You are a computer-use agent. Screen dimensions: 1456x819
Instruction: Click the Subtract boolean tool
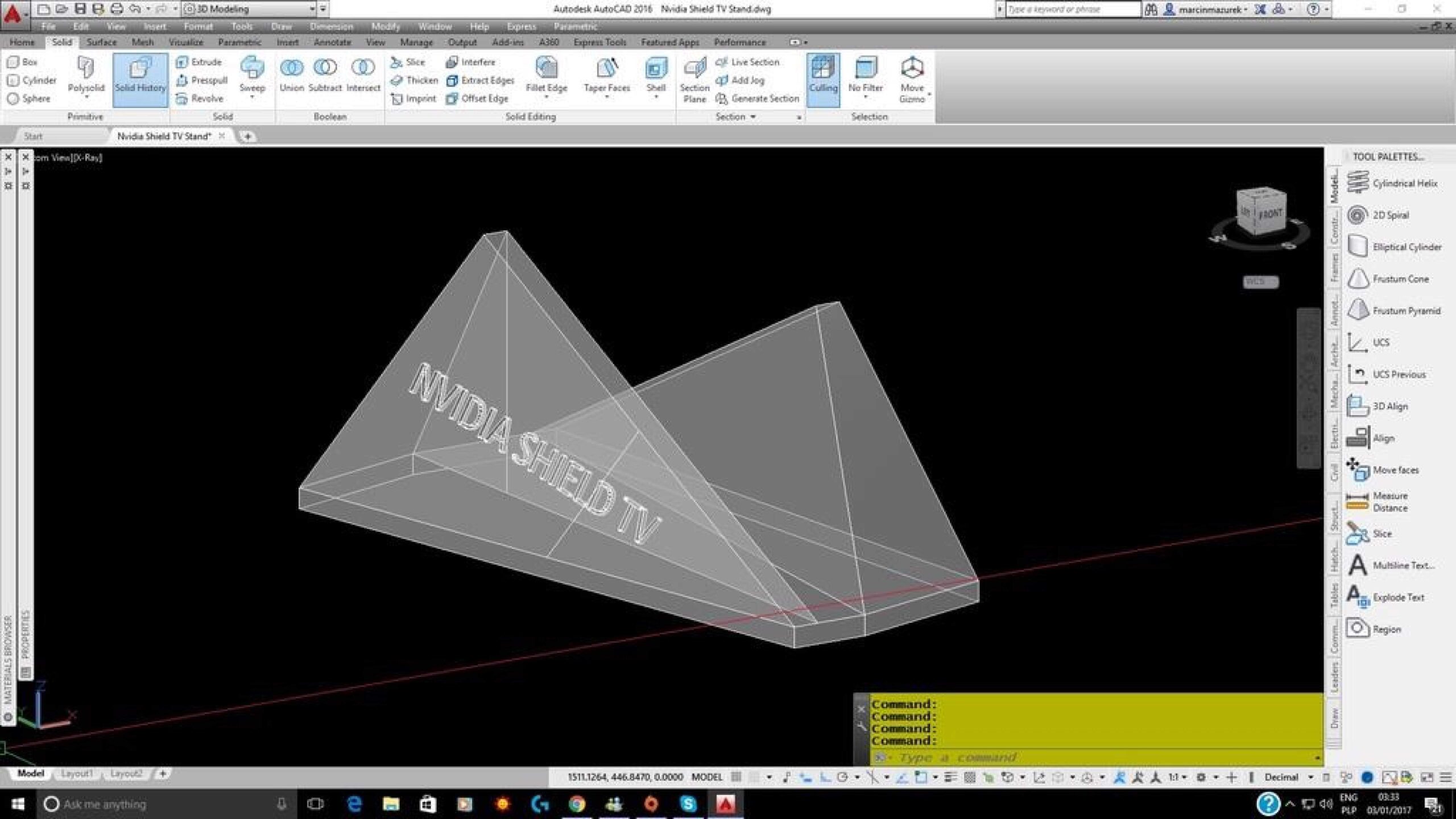coord(325,76)
